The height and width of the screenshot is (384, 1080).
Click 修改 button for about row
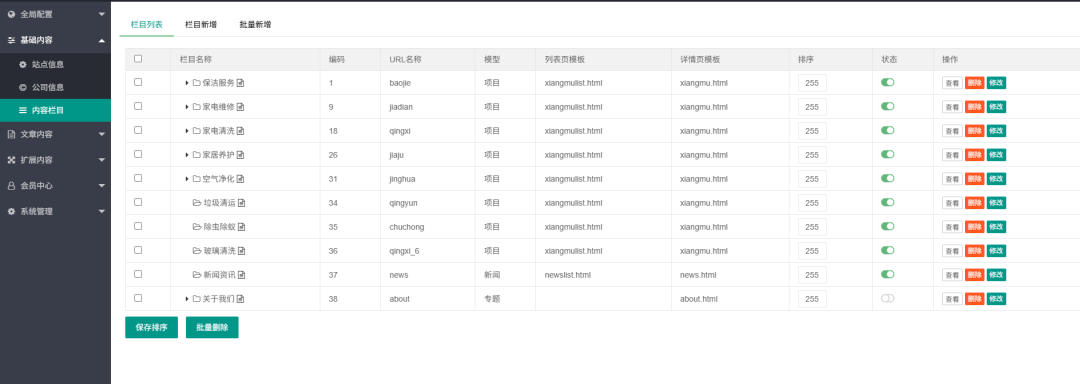pyautogui.click(x=996, y=299)
